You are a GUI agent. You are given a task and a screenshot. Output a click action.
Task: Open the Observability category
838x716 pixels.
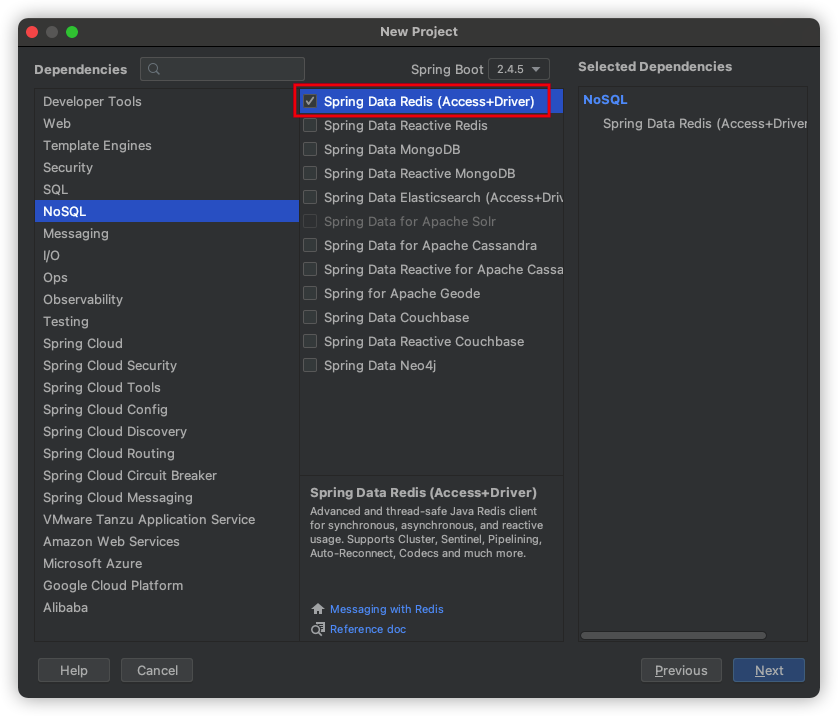tap(167, 299)
